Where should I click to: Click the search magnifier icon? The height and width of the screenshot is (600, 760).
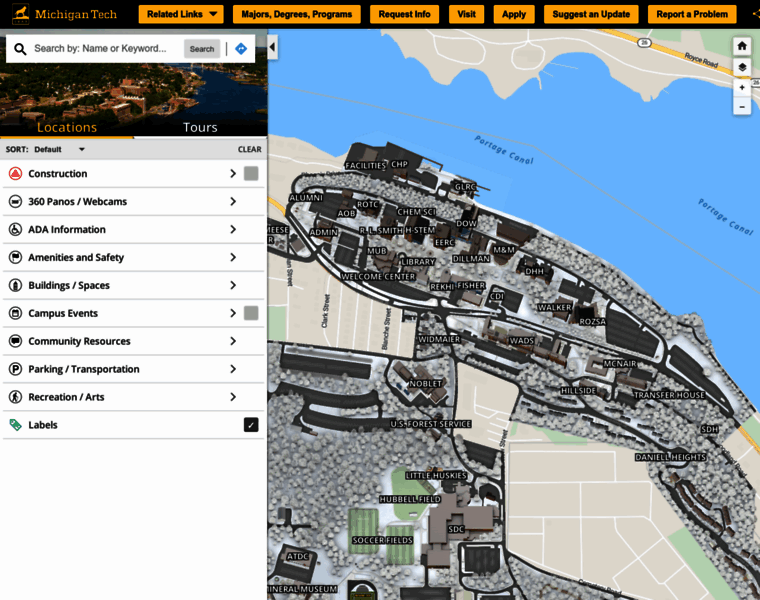coord(20,48)
